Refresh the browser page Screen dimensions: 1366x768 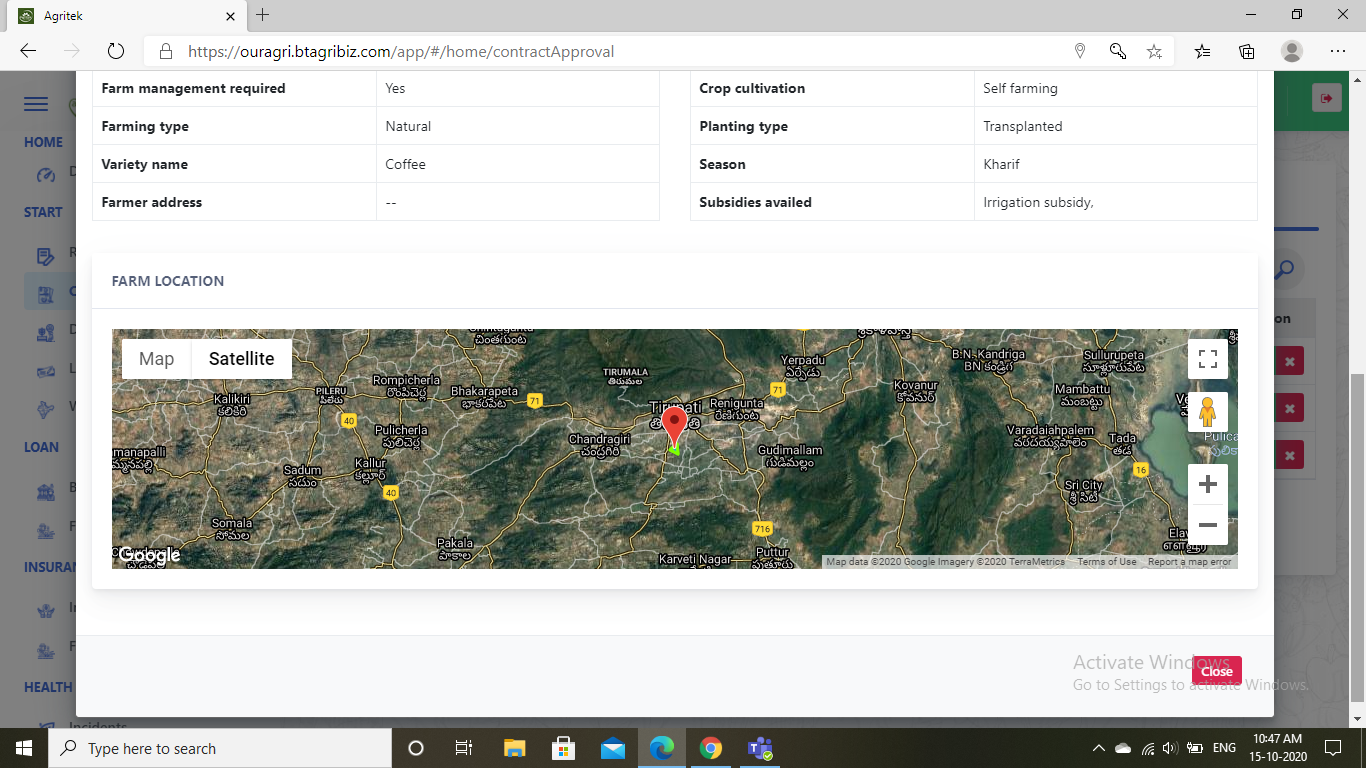pos(115,51)
